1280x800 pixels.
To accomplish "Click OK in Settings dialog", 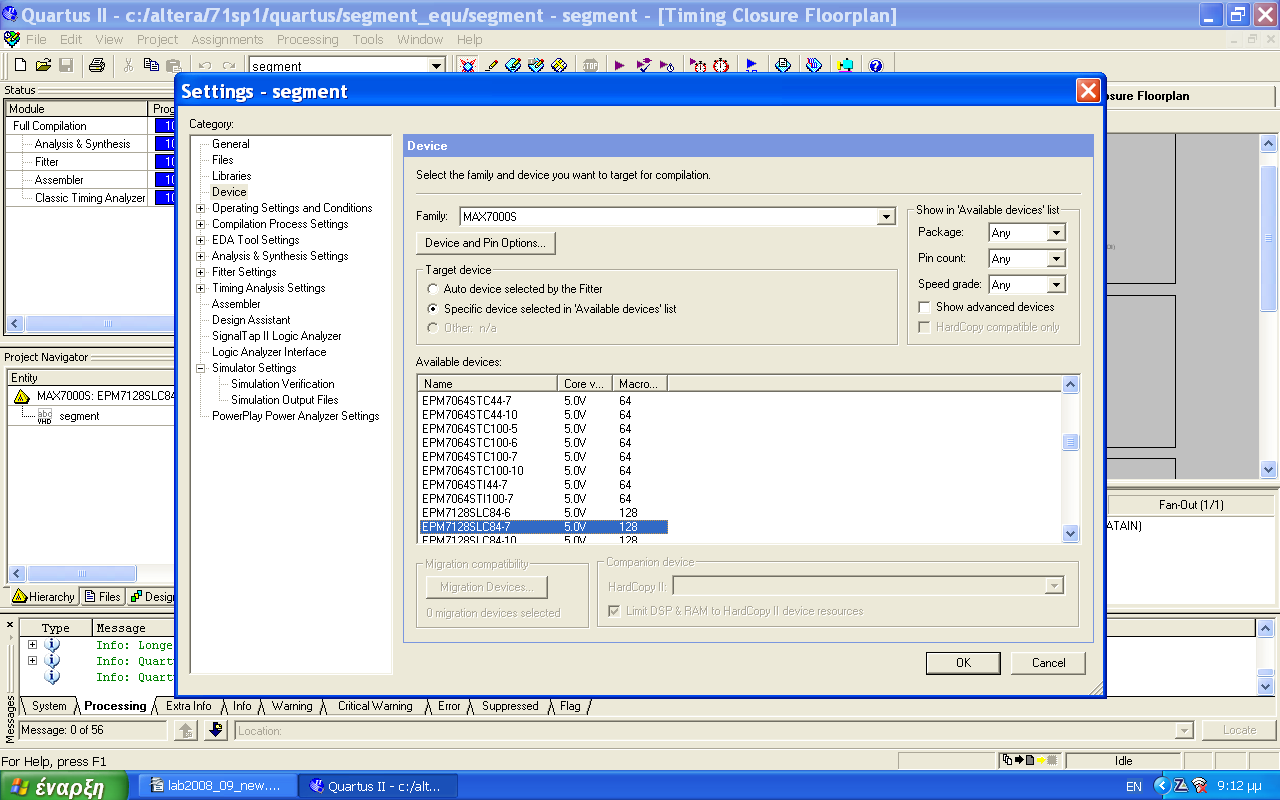I will pos(963,663).
